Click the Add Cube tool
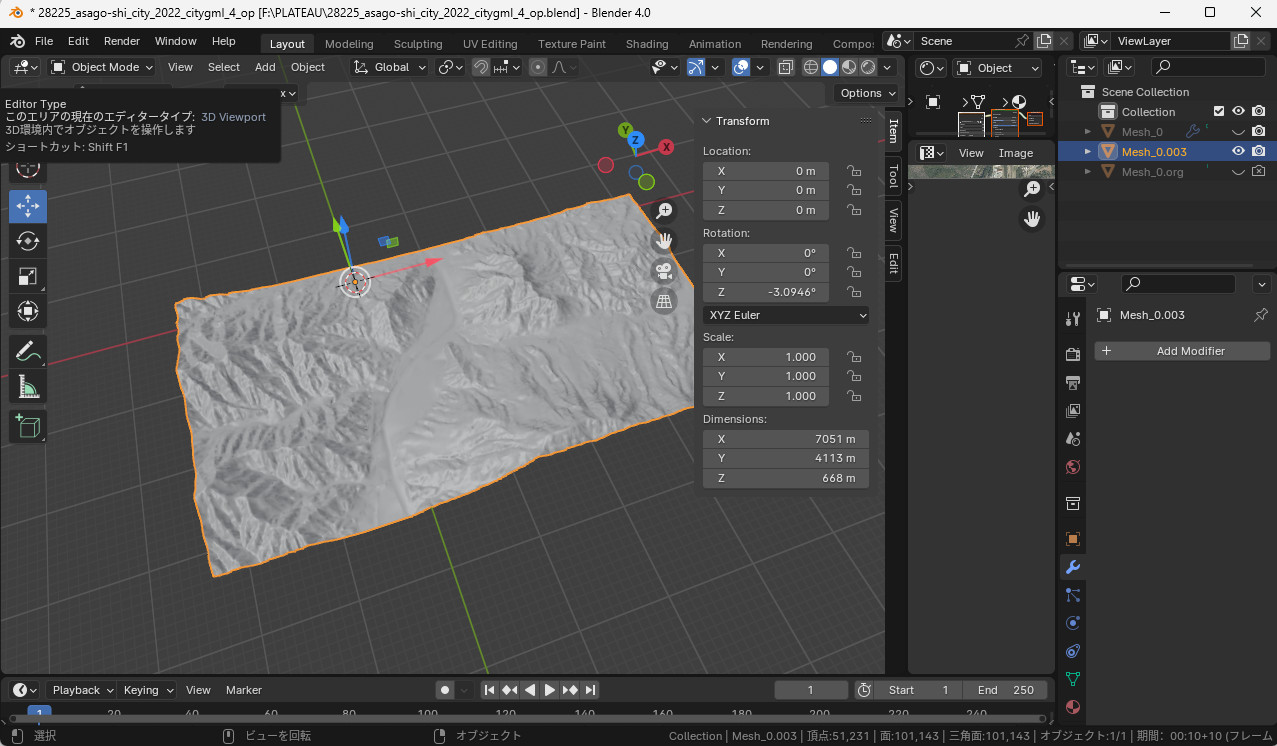Screen dimensions: 1277x746 28,427
